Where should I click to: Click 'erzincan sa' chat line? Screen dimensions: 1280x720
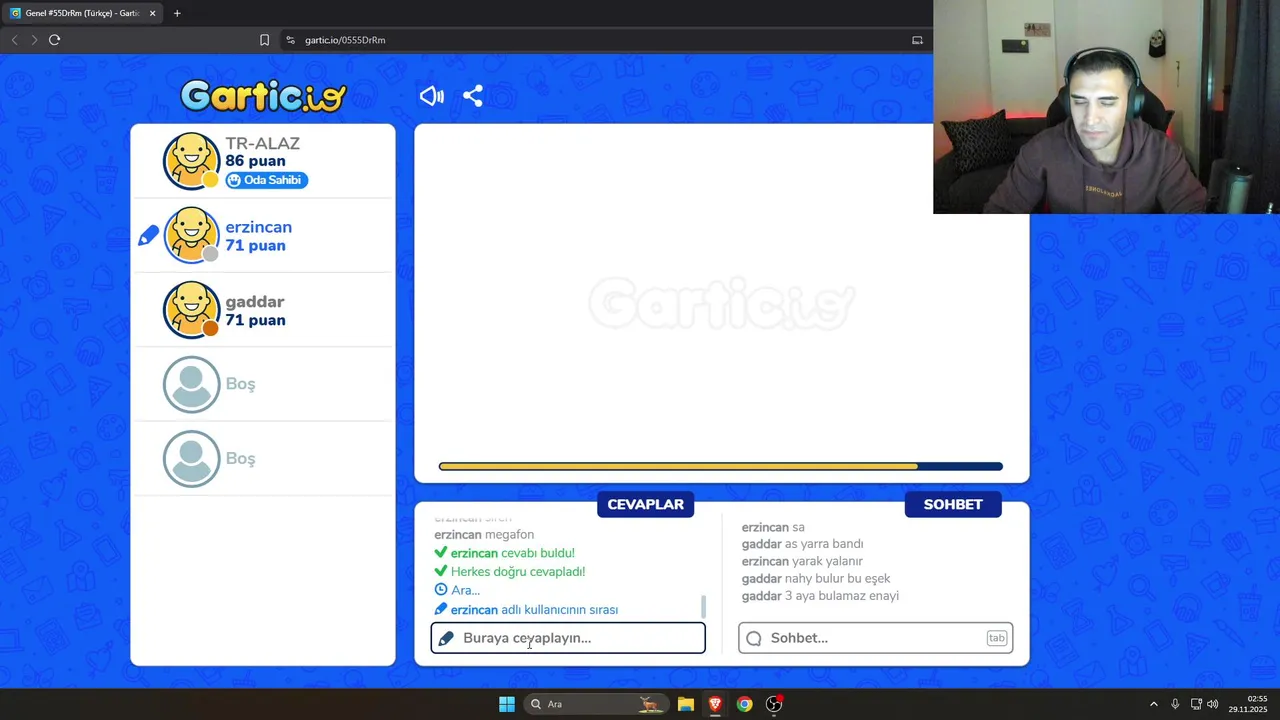click(773, 527)
